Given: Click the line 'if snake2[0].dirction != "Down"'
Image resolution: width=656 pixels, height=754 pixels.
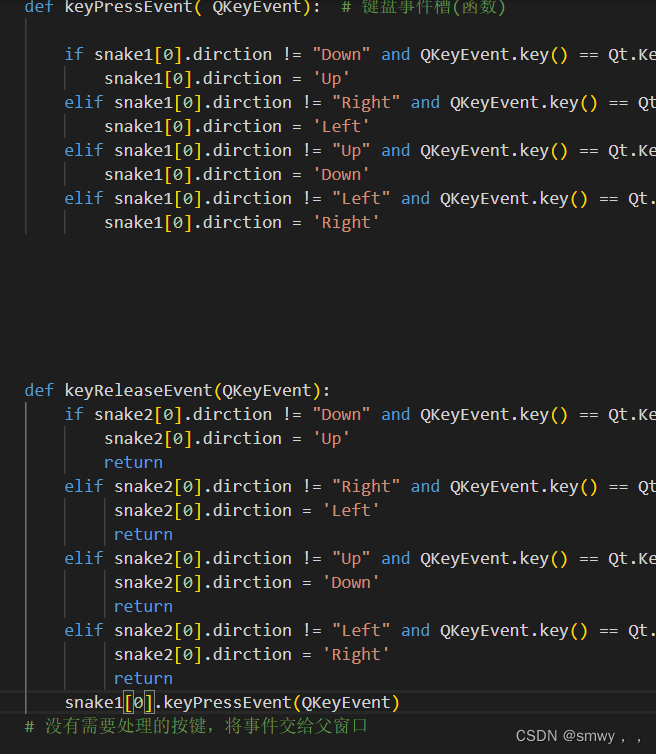Looking at the screenshot, I should [x=360, y=415].
